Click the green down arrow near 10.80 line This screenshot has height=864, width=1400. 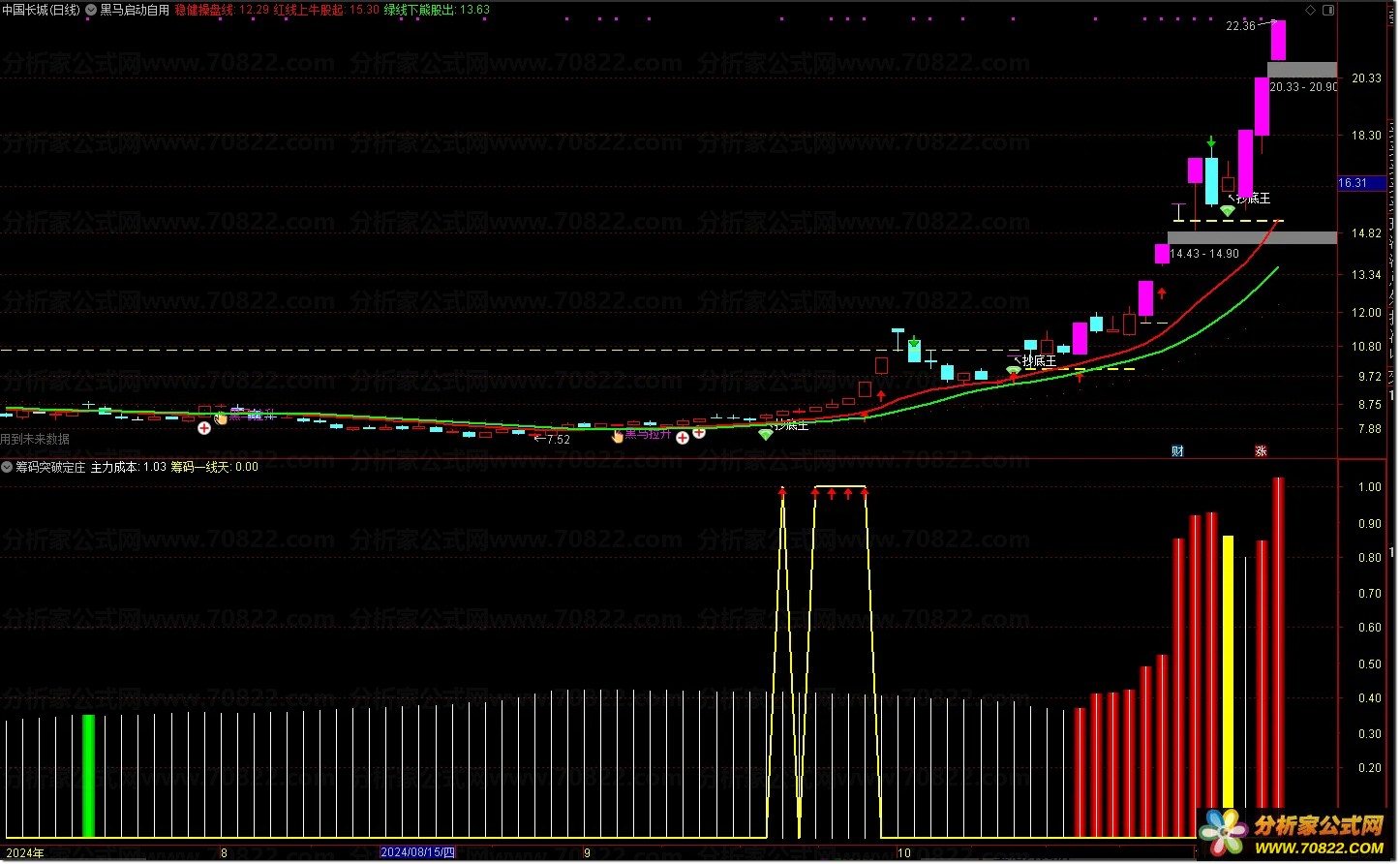pyautogui.click(x=914, y=342)
